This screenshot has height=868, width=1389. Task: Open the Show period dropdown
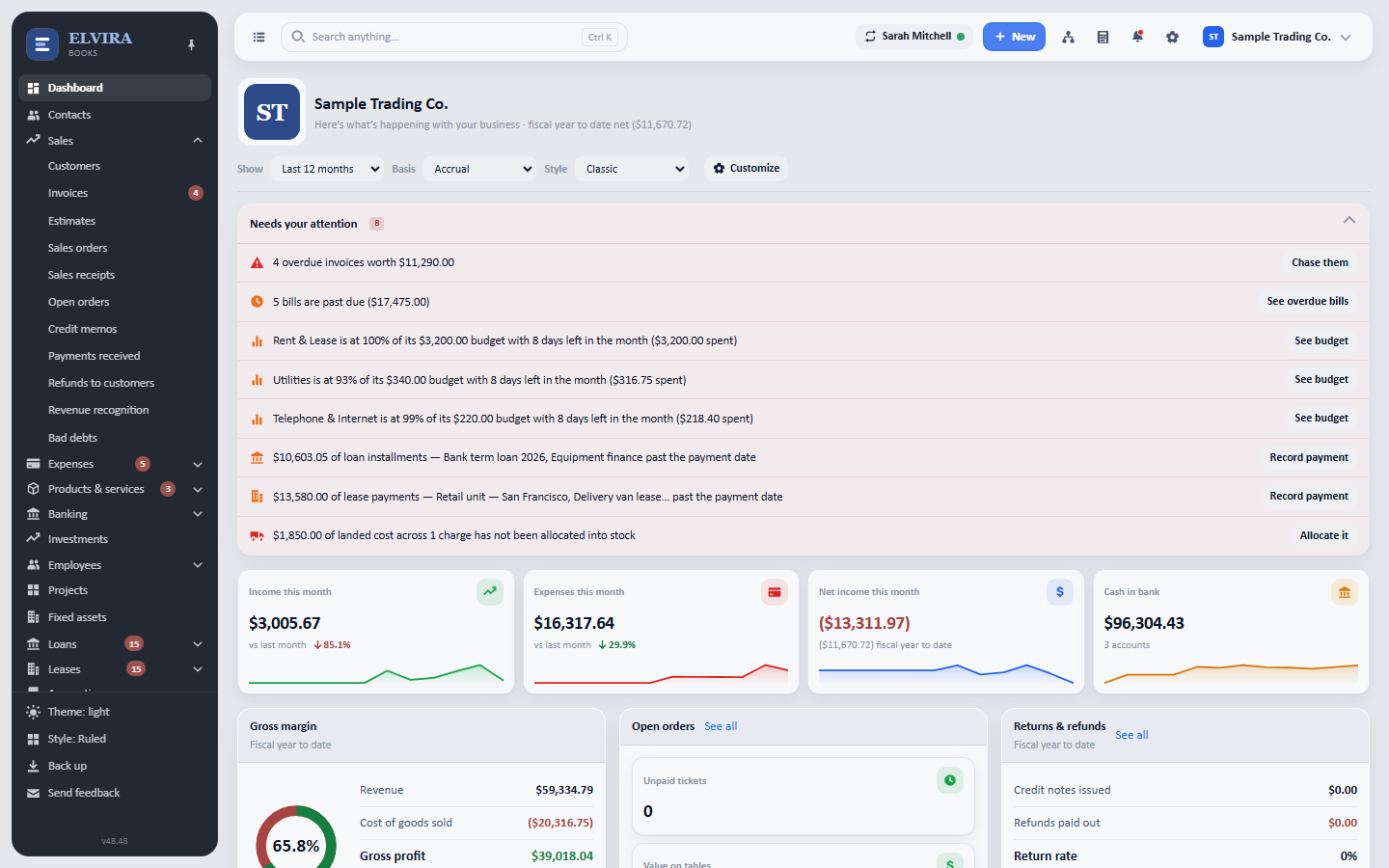click(327, 169)
